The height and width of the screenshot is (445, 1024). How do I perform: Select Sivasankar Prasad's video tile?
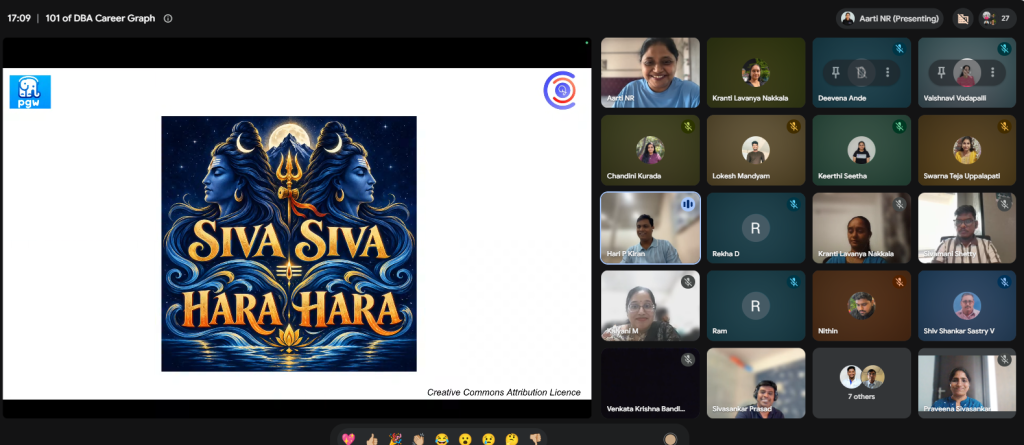(756, 383)
